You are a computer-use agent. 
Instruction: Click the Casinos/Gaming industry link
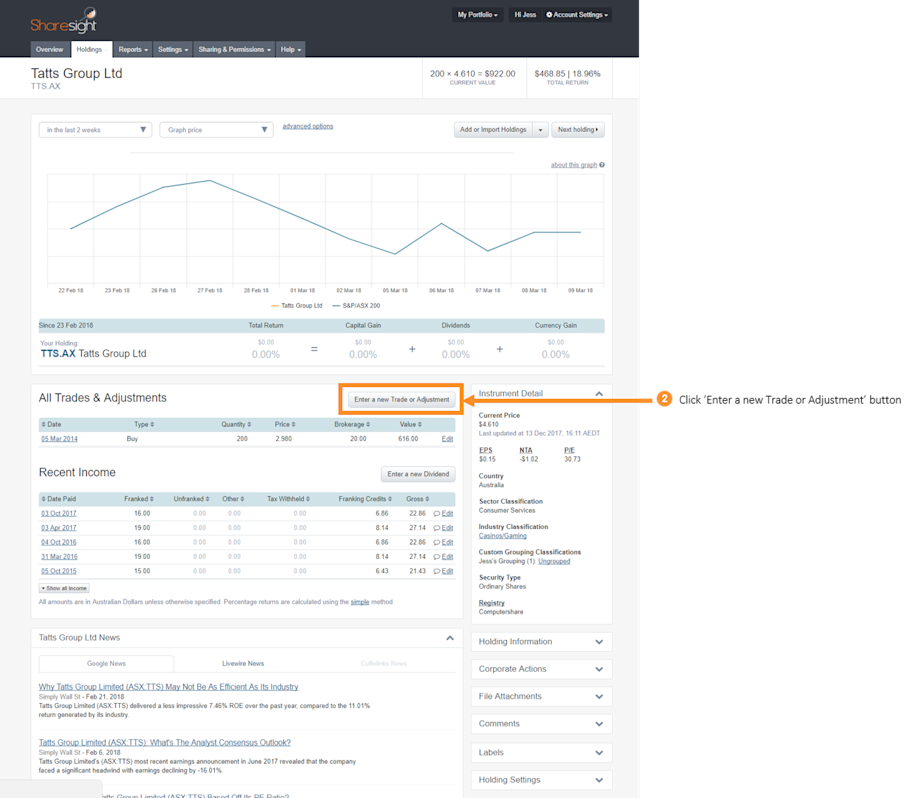pyautogui.click(x=502, y=536)
